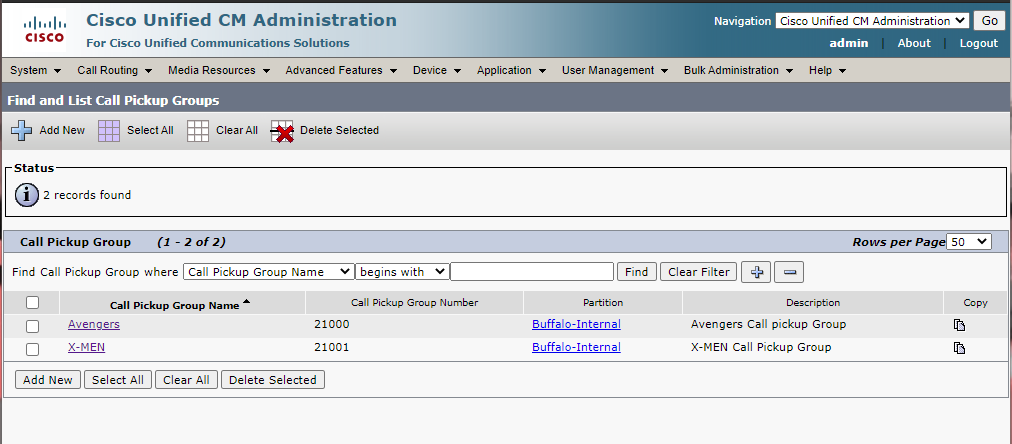Open the Call Pickup Group Name field dropdown
The image size is (1012, 444).
tap(268, 272)
